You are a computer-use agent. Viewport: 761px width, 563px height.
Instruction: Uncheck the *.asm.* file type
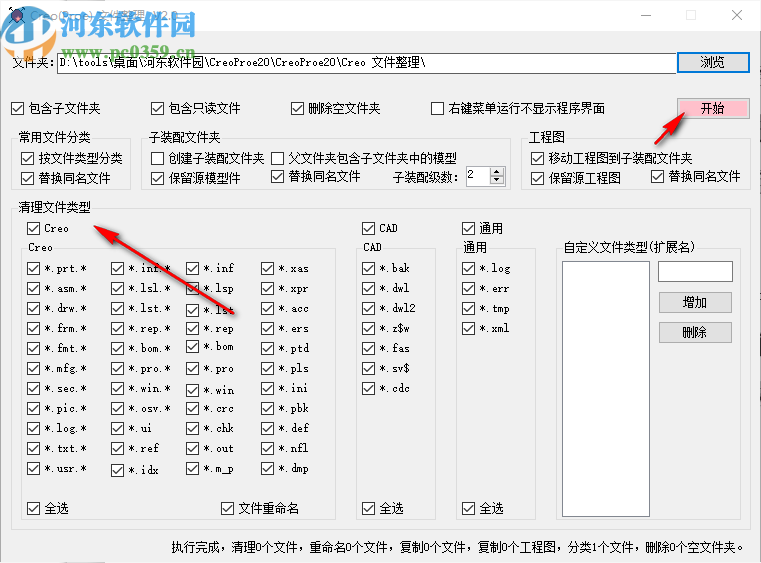pyautogui.click(x=33, y=288)
